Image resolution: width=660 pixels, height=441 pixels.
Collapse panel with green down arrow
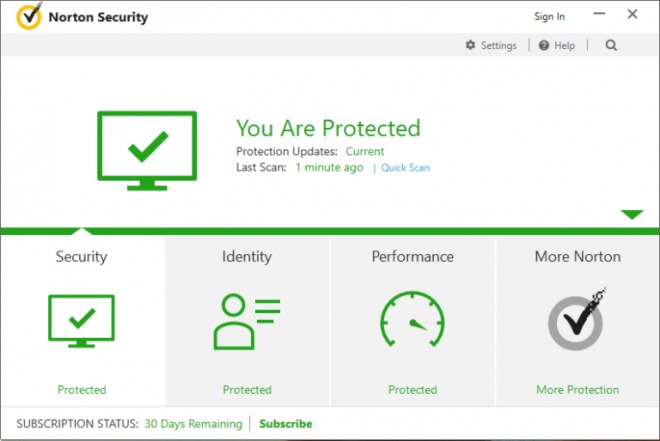point(632,214)
